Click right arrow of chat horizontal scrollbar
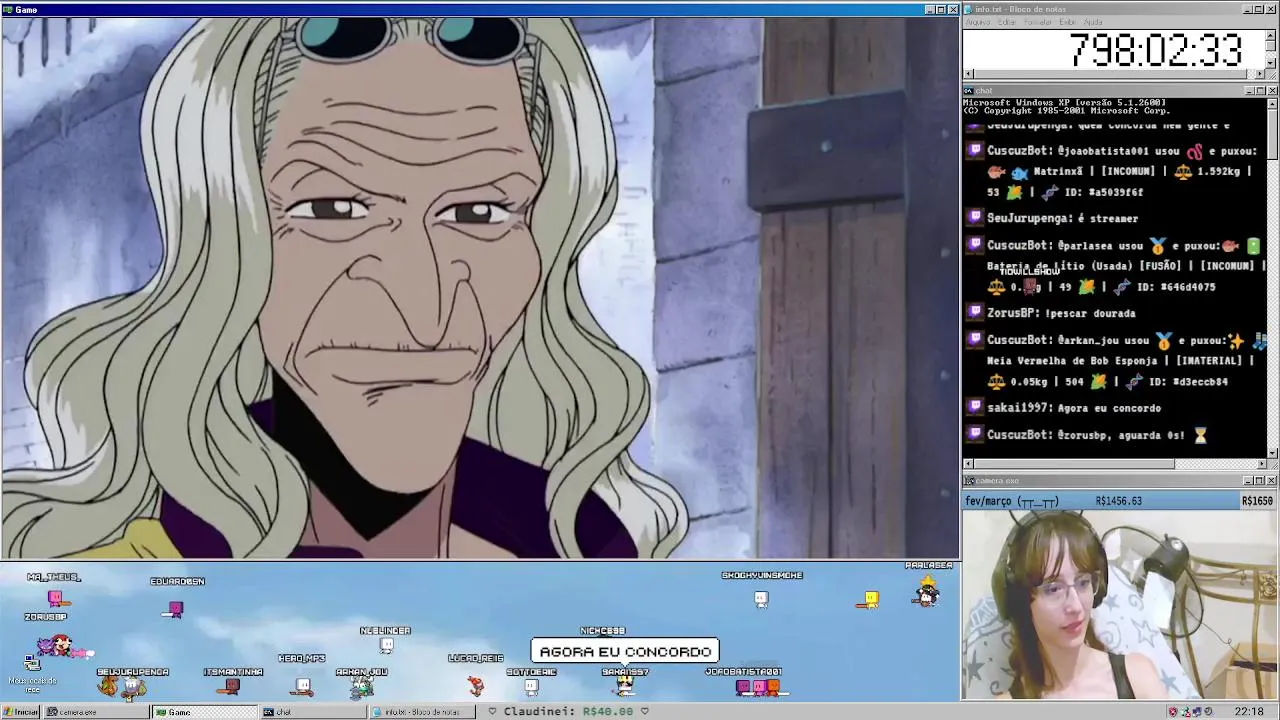Image resolution: width=1280 pixels, height=720 pixels. [x=1260, y=464]
